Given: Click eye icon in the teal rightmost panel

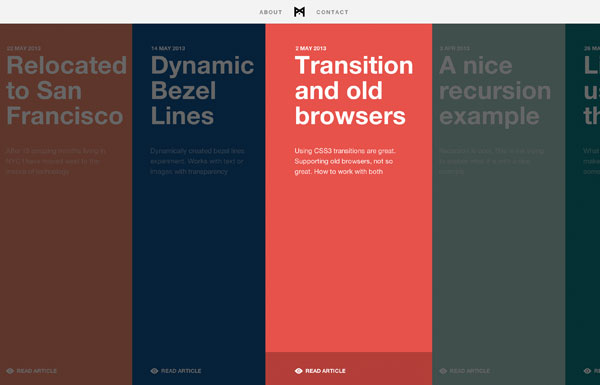Looking at the screenshot, I should pyautogui.click(x=587, y=371).
